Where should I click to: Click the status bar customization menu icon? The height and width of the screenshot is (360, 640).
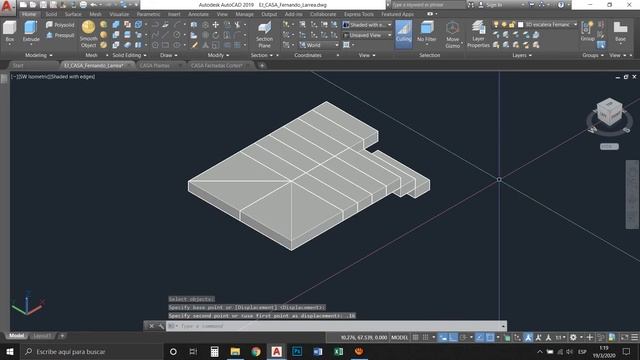(635, 338)
